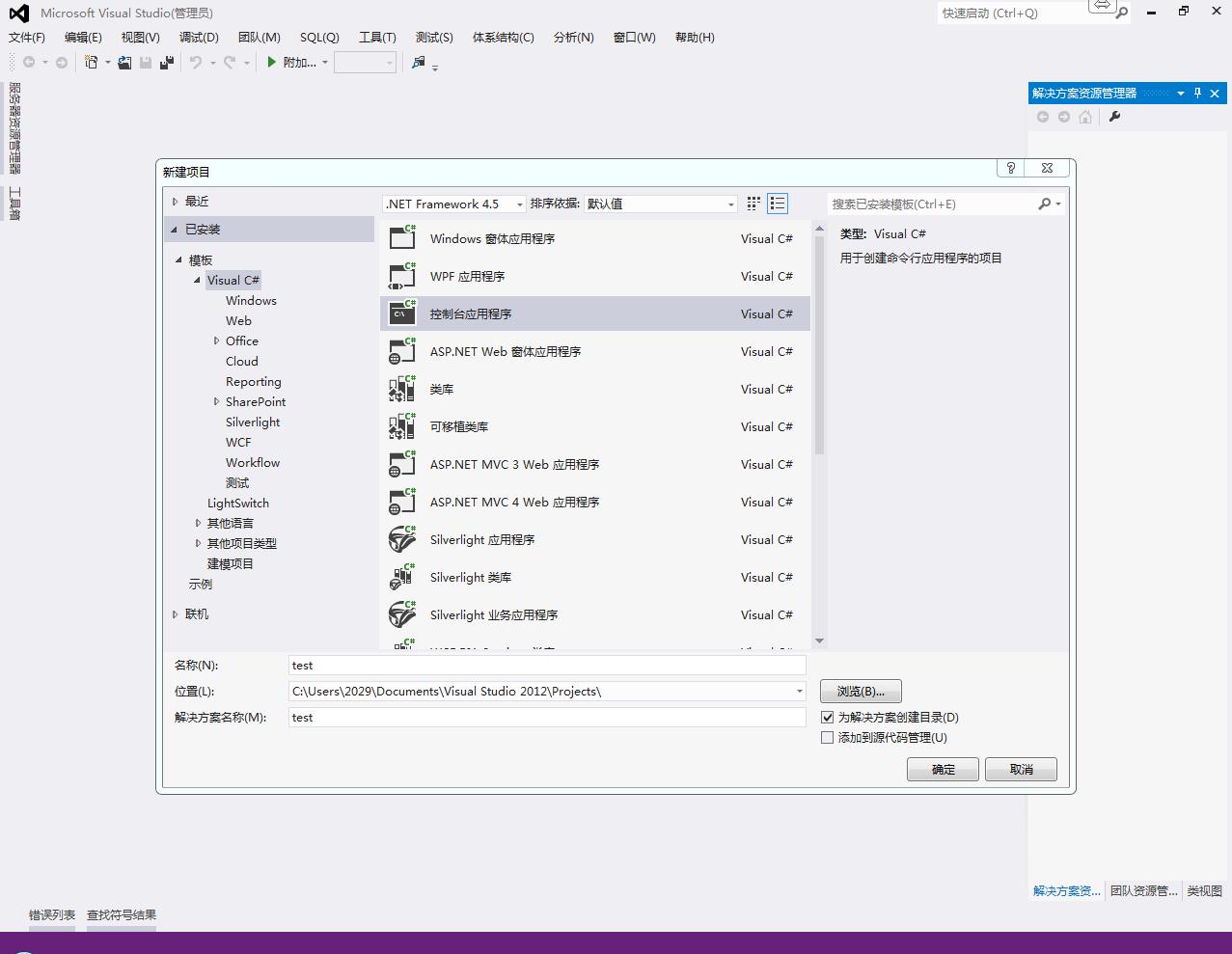1232x954 pixels.
Task: Click the Open File toolbar icon
Action: tap(124, 62)
